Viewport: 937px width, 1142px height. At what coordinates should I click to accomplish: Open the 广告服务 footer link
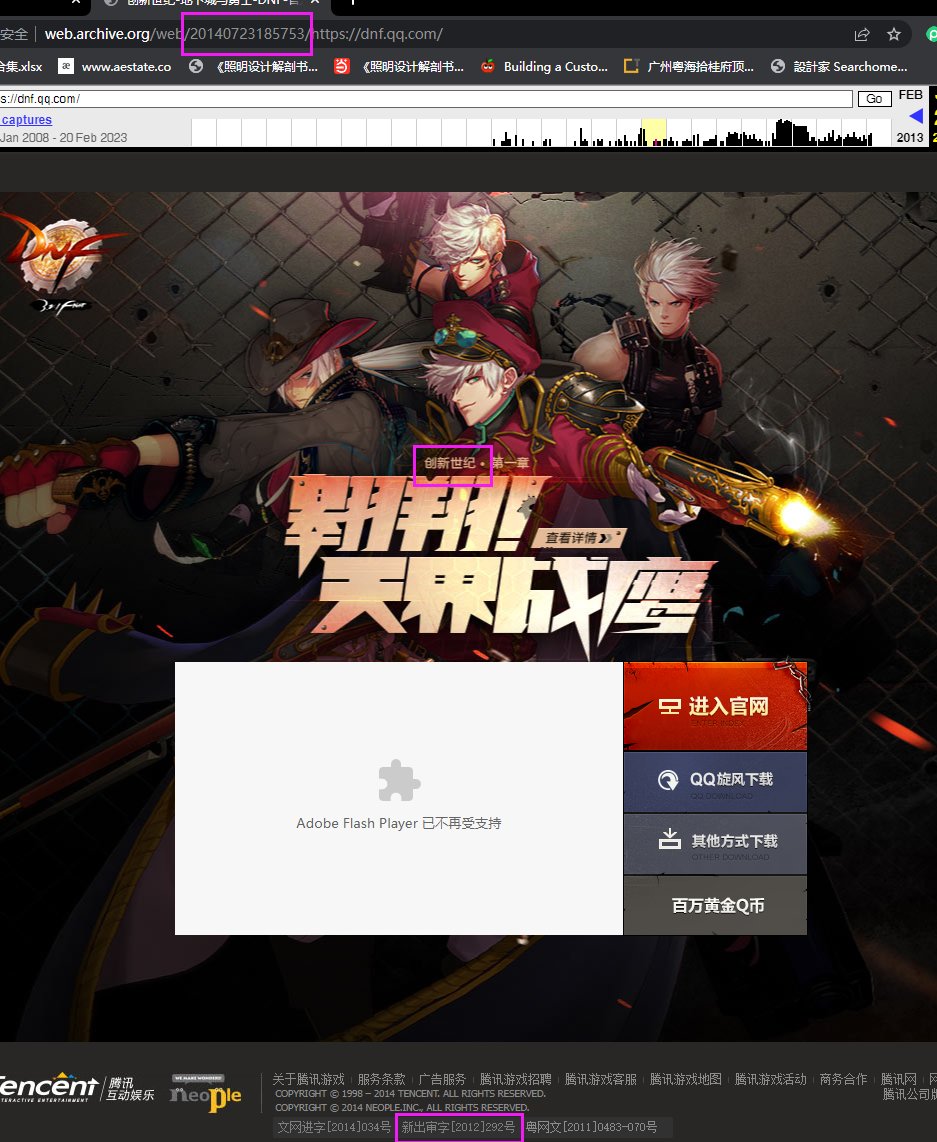click(442, 1079)
